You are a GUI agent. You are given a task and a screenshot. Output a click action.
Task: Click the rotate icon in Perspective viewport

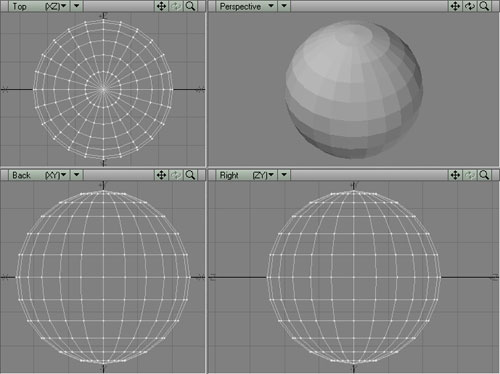click(x=470, y=6)
